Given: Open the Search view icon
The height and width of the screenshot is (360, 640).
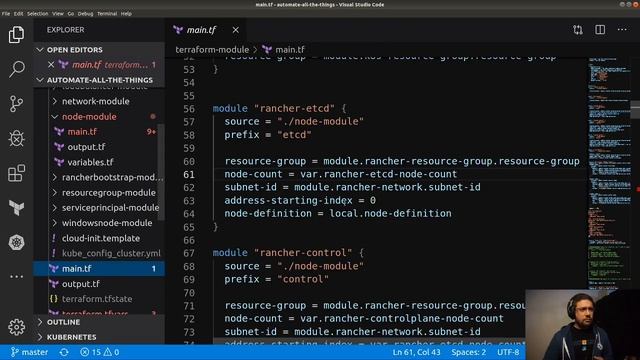Looking at the screenshot, I should [16, 69].
